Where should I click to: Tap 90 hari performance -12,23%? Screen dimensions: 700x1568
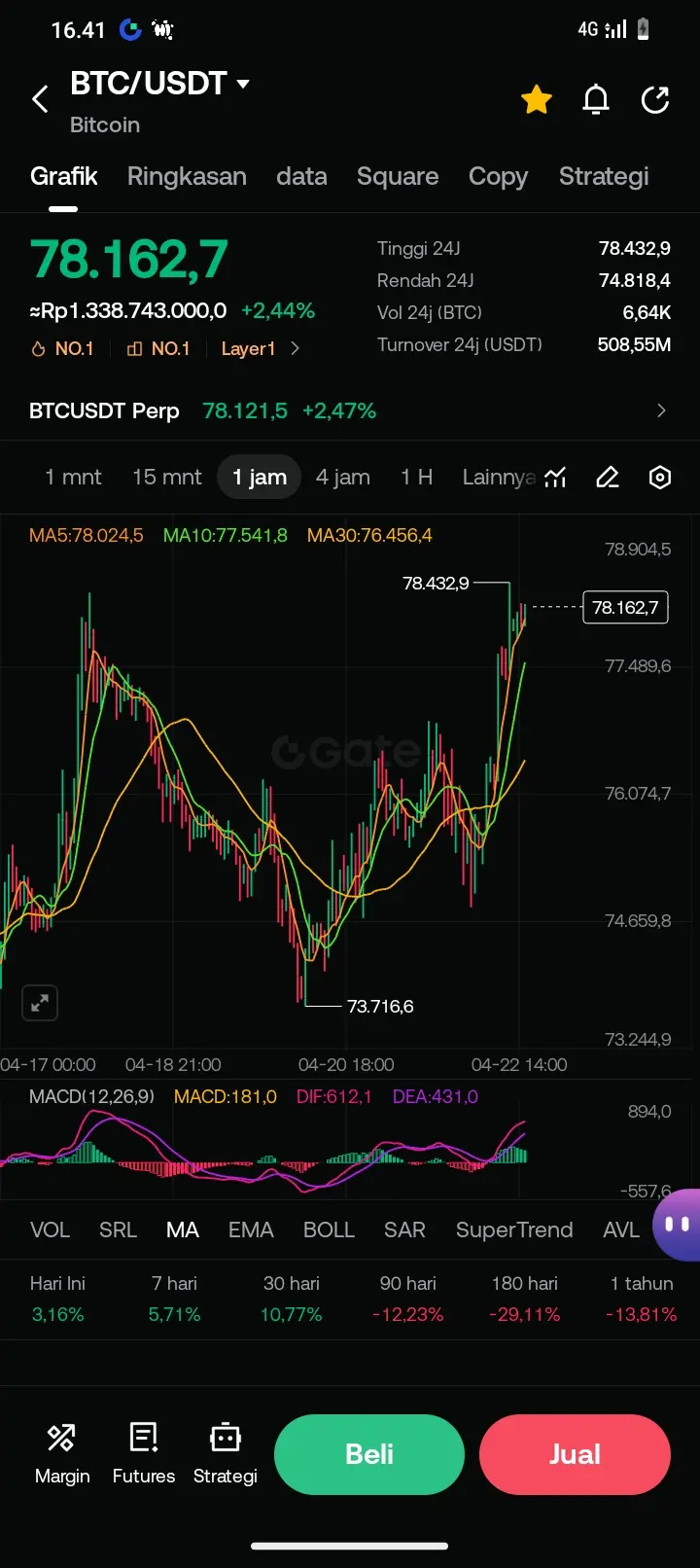(407, 1314)
